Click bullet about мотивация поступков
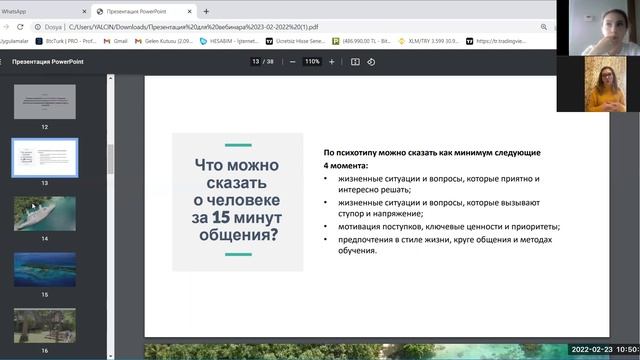640x360 pixels. pyautogui.click(x=449, y=227)
